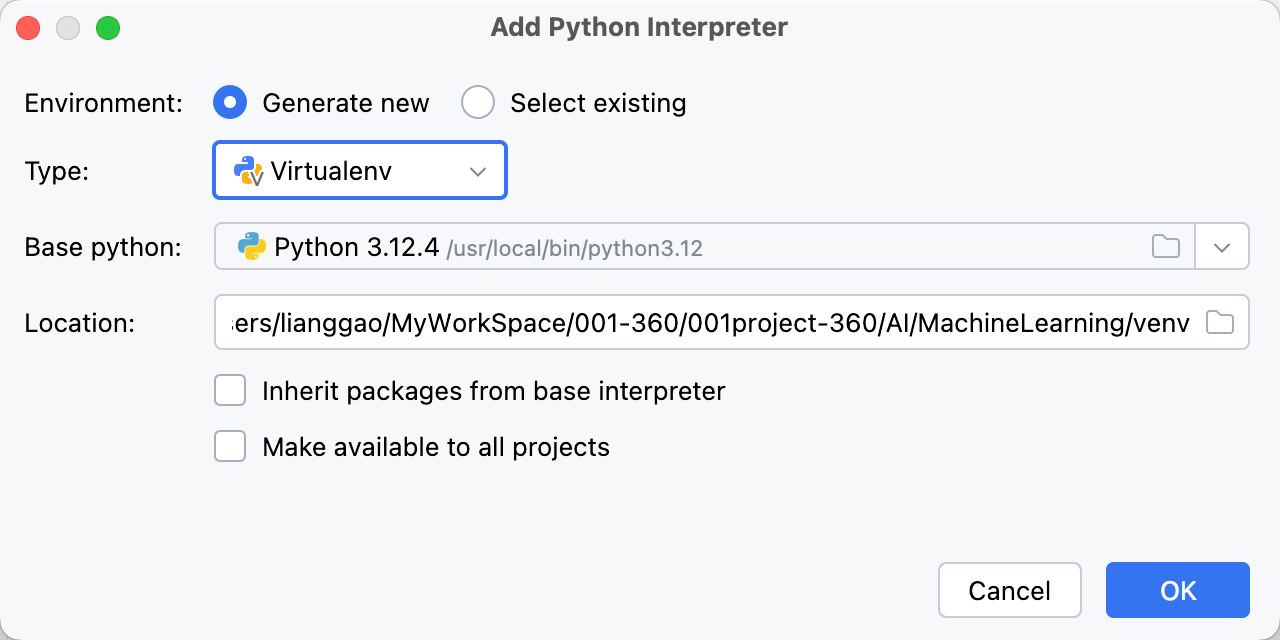This screenshot has height=640, width=1280.
Task: Open the Base python dropdown arrow
Action: 1222,247
